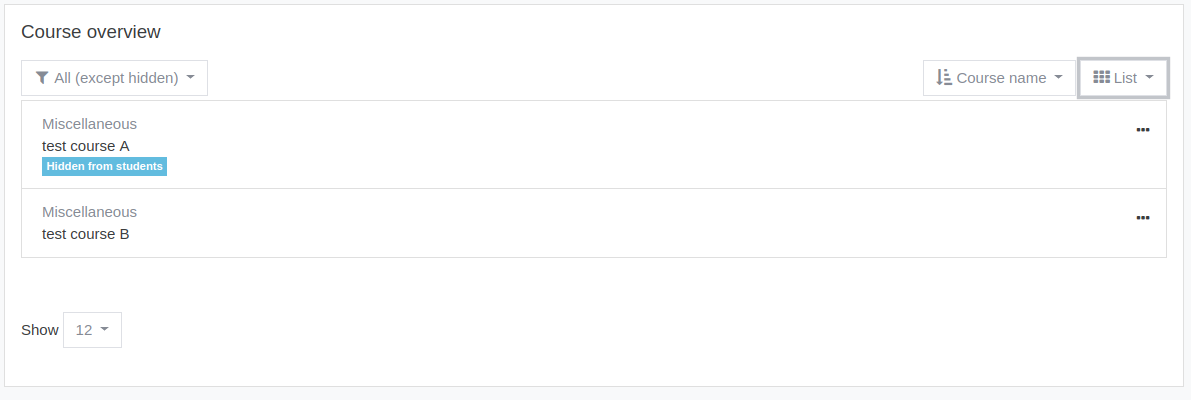Open test course A link

click(86, 146)
